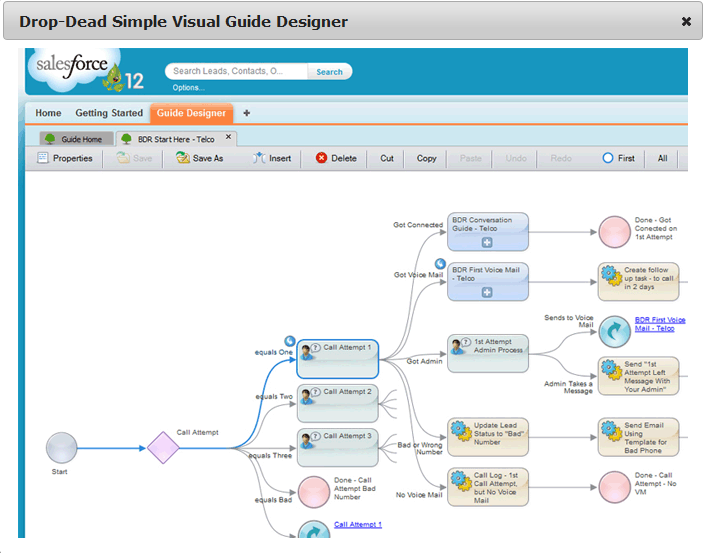Open the Call Attempt 1 link
This screenshot has width=704, height=553.
pyautogui.click(x=357, y=524)
